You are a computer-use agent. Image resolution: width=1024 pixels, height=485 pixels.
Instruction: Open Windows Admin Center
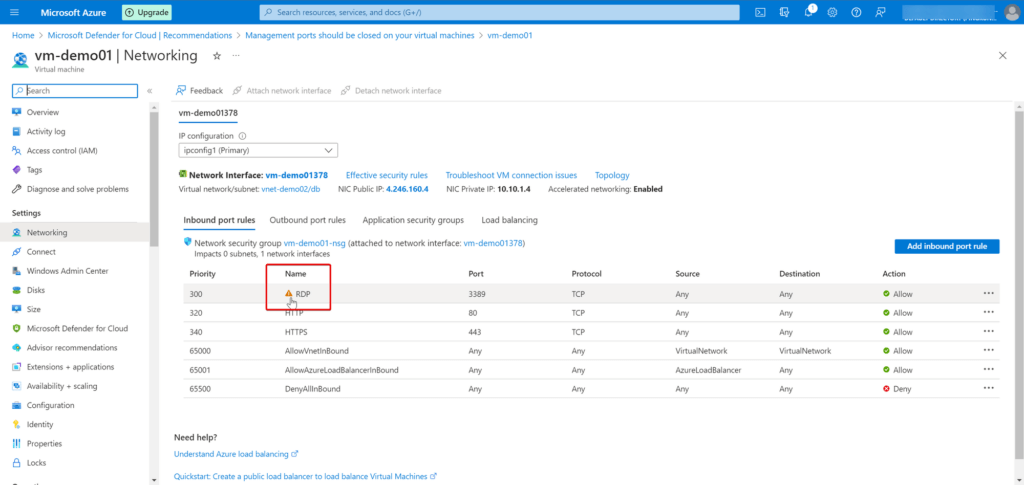coord(67,271)
